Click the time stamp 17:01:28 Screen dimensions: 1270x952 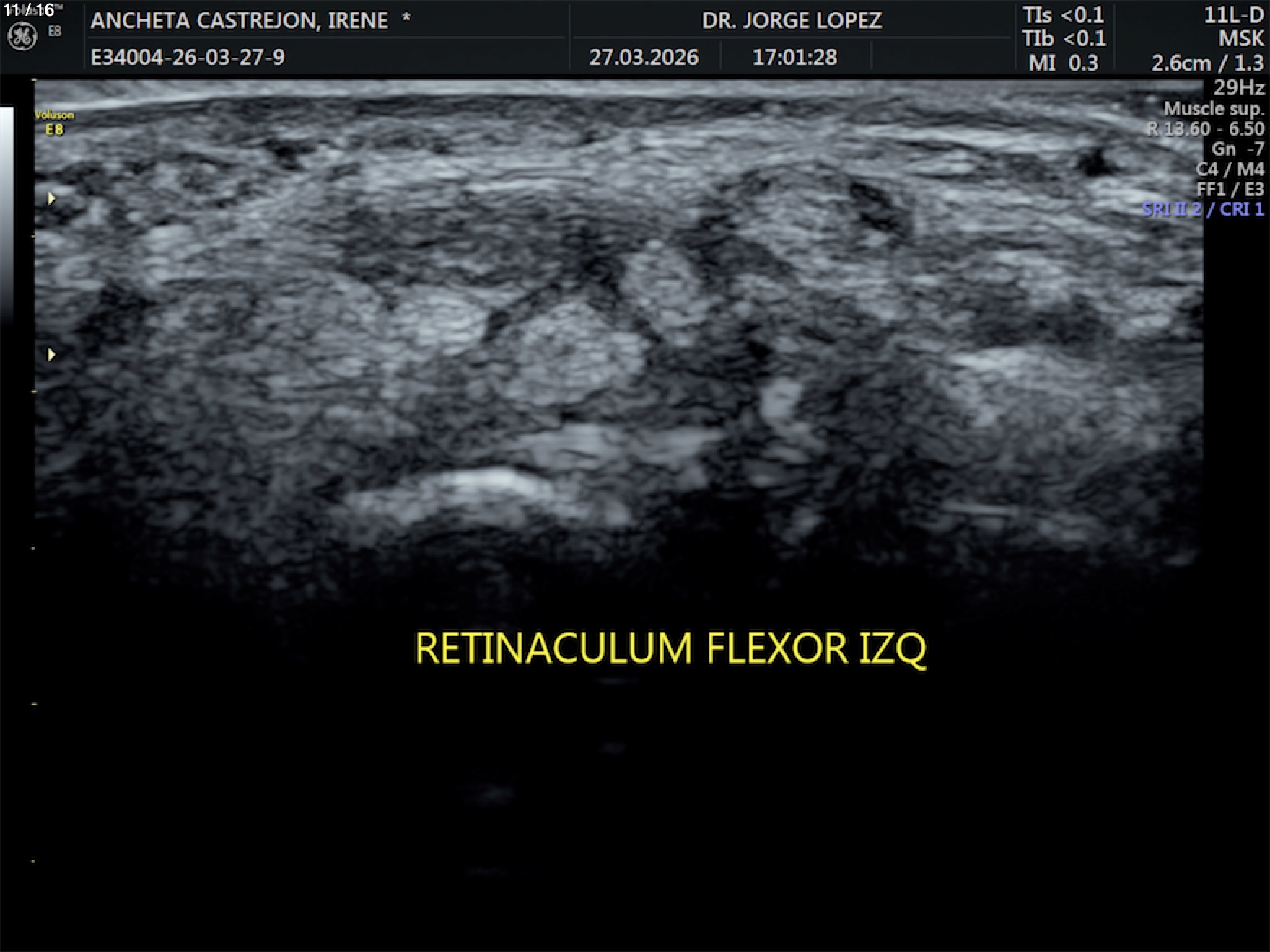(794, 57)
